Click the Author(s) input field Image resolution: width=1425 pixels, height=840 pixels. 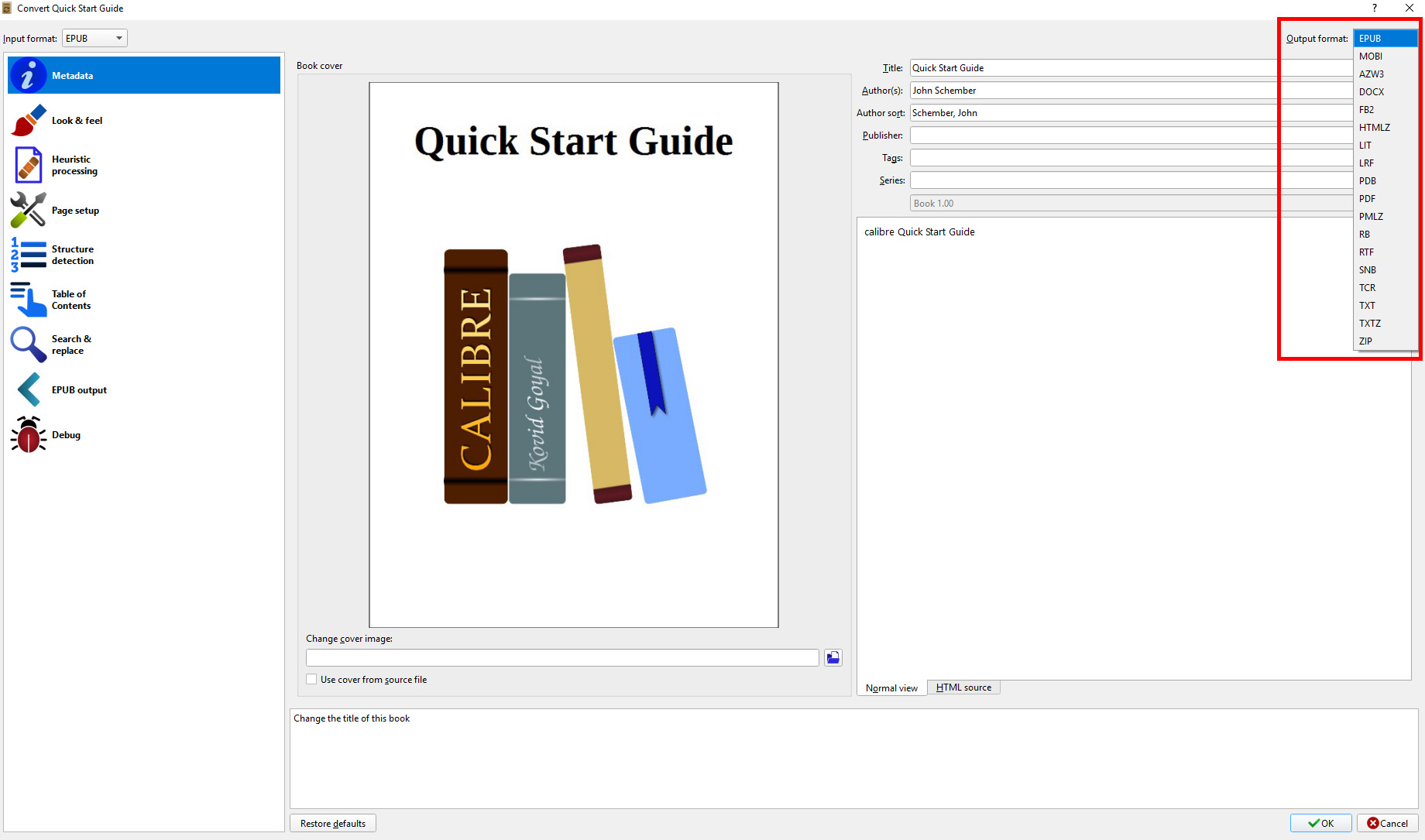tap(1131, 91)
